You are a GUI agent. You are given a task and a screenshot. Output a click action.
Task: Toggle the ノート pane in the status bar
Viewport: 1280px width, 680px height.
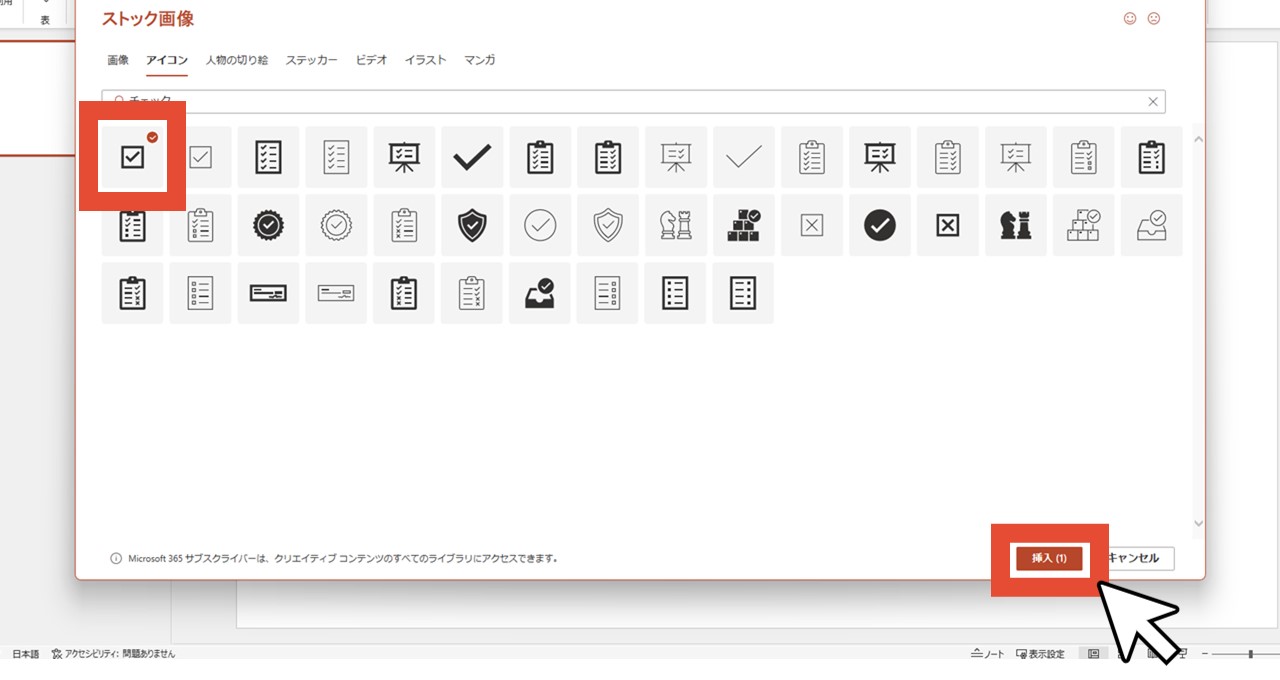point(987,654)
